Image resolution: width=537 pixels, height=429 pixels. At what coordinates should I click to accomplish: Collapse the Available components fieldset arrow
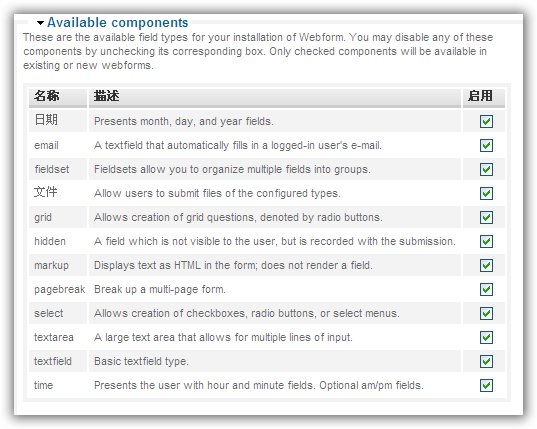[x=40, y=23]
